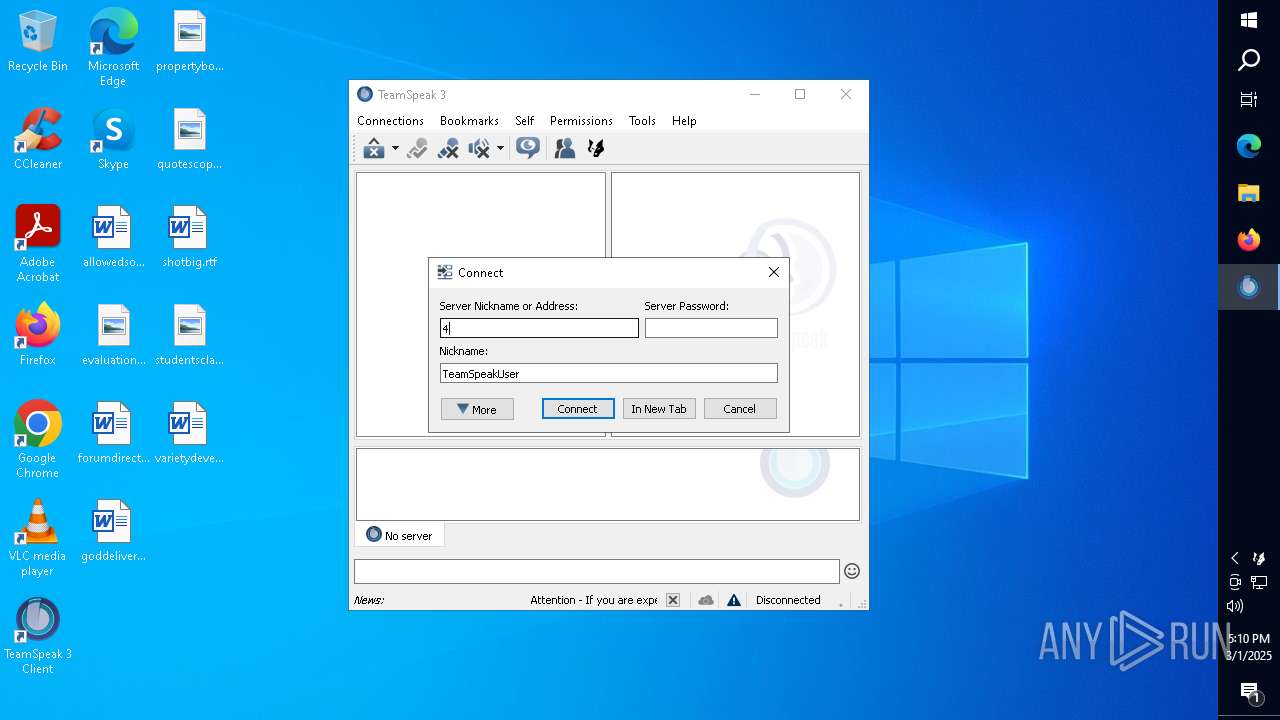The image size is (1280, 720).
Task: Select the studentscla... image file on desktop
Action: (189, 335)
